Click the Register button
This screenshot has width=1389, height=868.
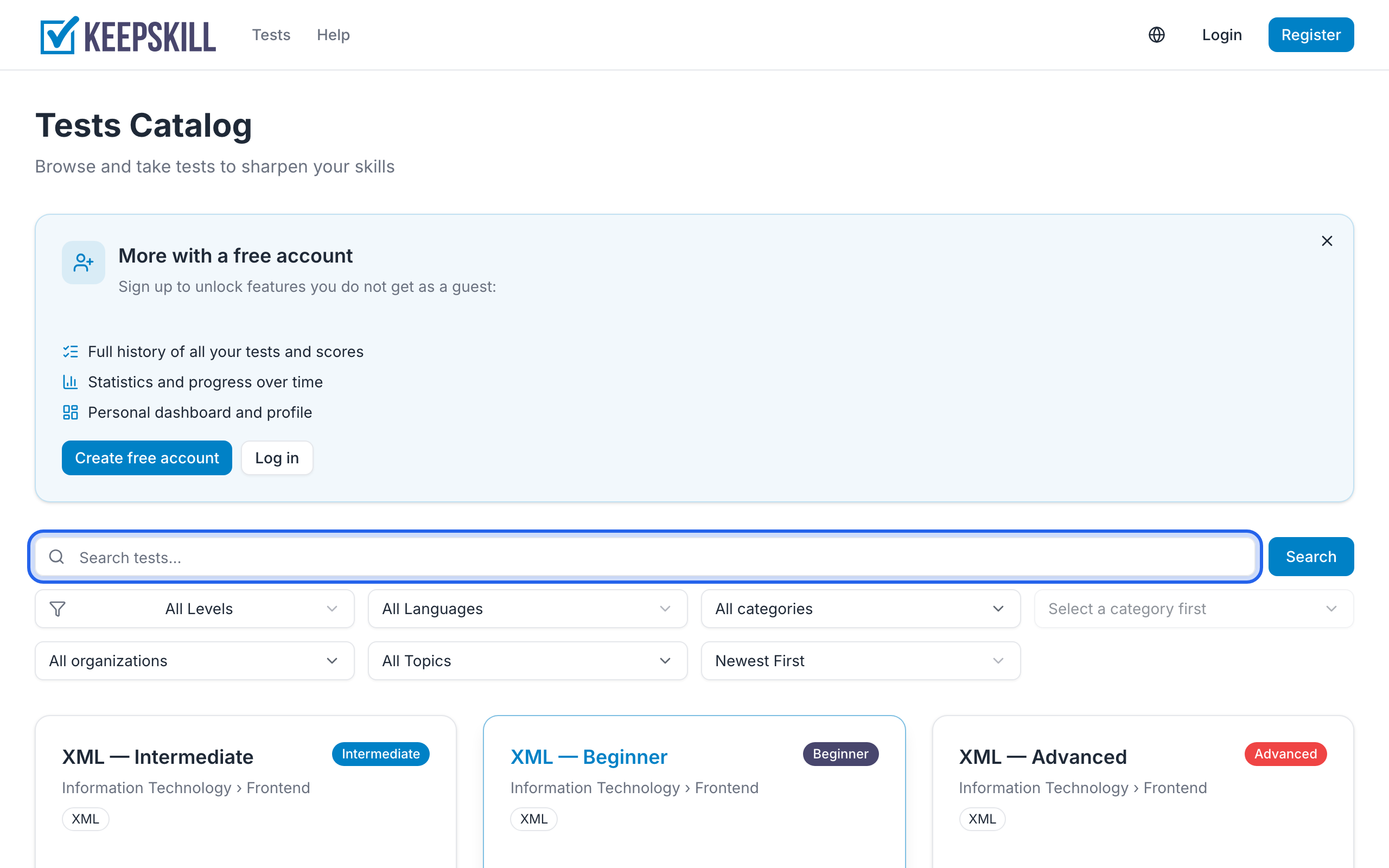[1311, 35]
